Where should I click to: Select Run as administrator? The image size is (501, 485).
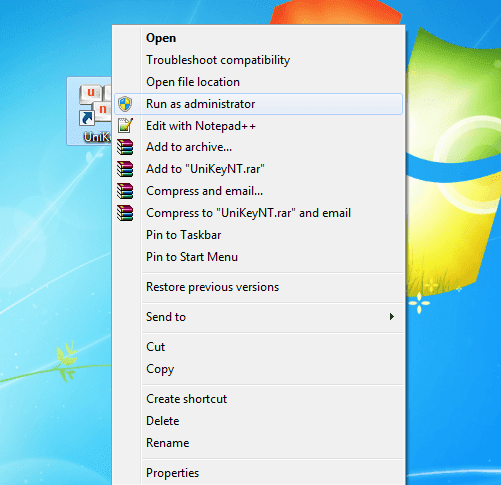tap(258, 104)
